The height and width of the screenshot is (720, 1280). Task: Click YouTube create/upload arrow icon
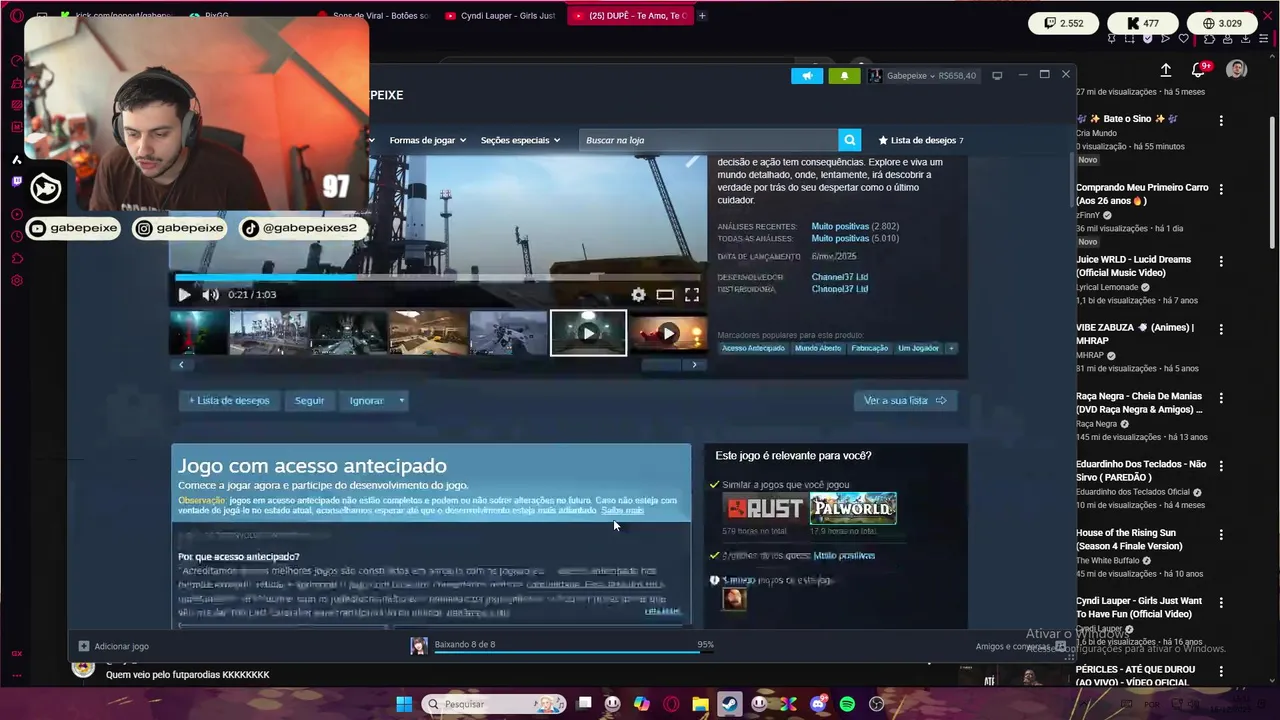tap(1166, 70)
